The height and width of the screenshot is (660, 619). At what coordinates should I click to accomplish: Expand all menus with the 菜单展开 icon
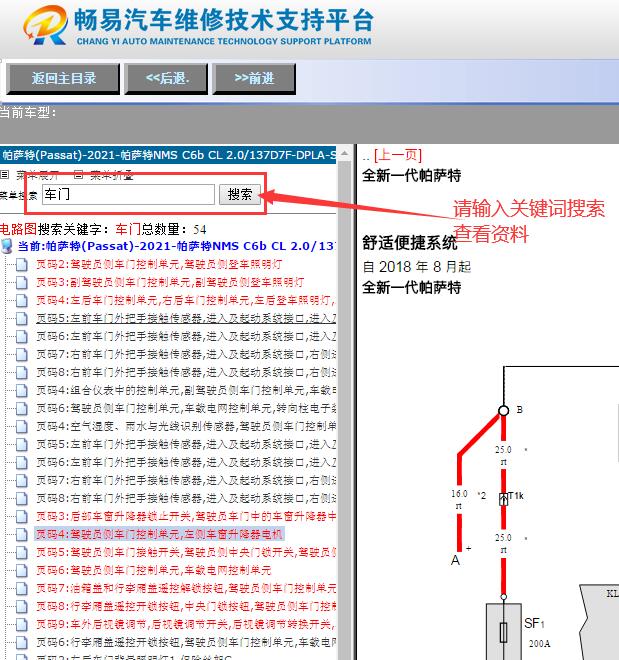coord(5,174)
